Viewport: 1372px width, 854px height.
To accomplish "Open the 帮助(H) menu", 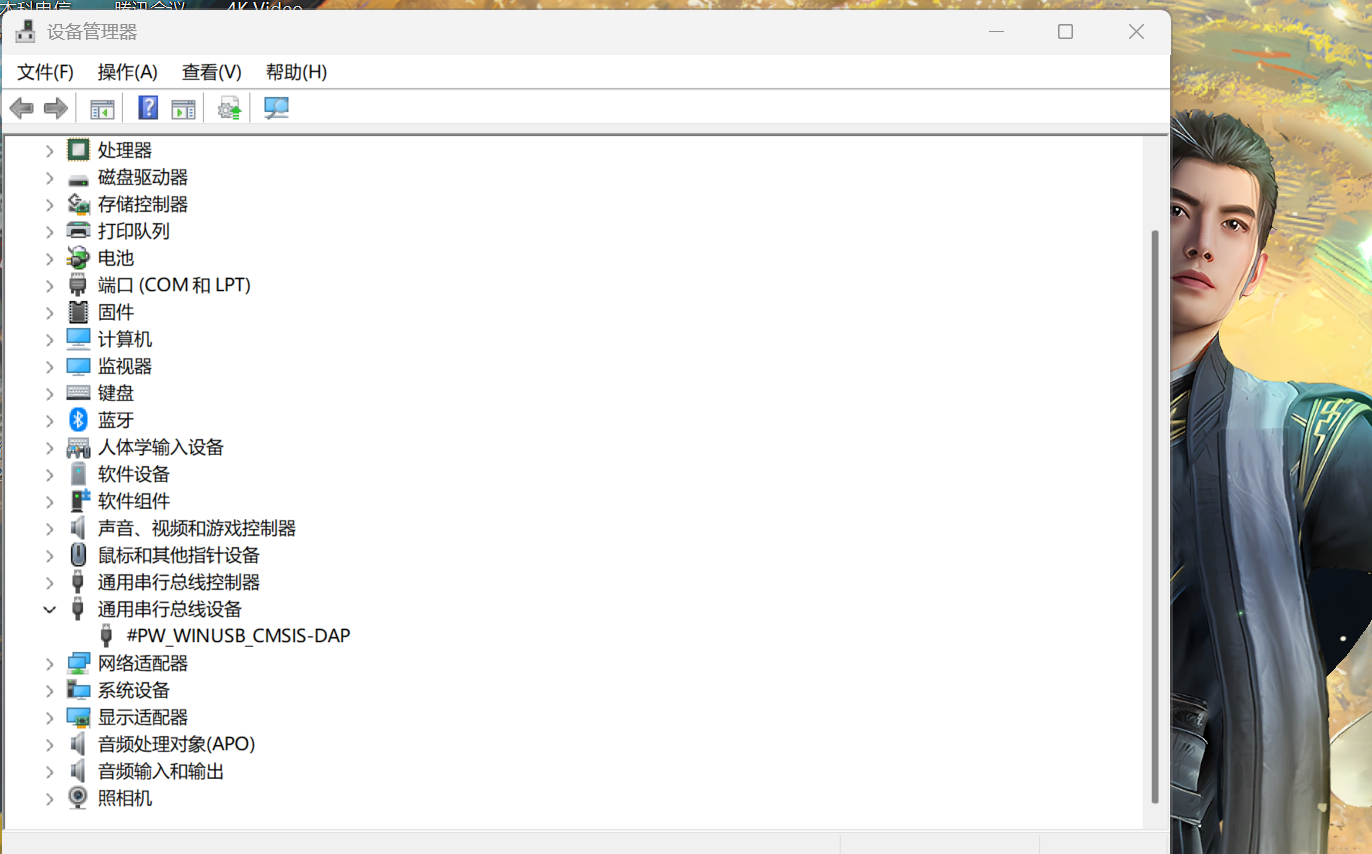I will point(296,72).
